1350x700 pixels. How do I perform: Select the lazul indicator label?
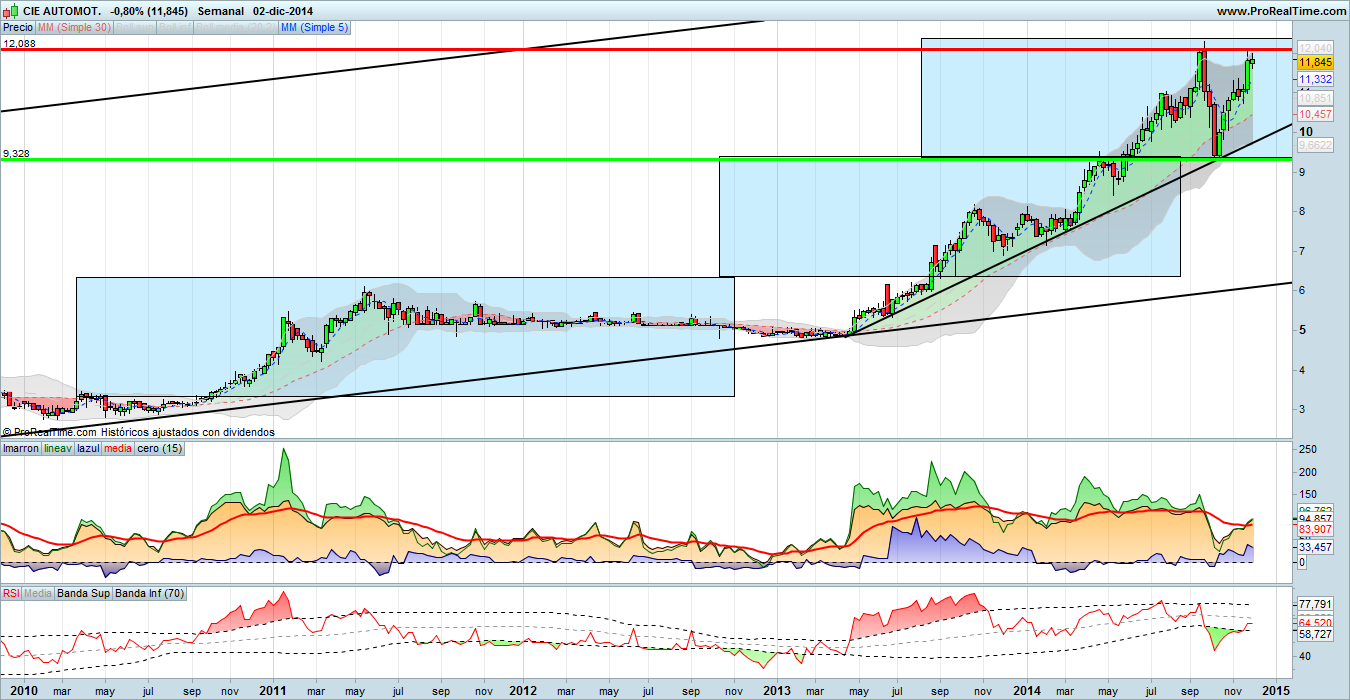click(90, 448)
